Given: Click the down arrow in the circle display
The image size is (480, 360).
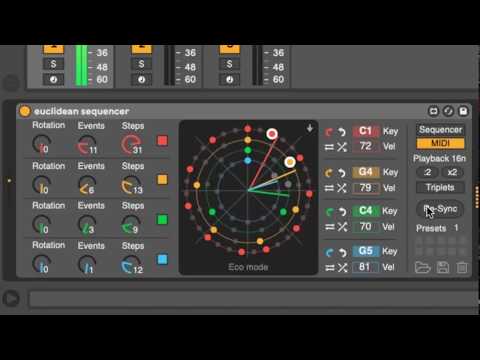Looking at the screenshot, I should click(x=310, y=128).
